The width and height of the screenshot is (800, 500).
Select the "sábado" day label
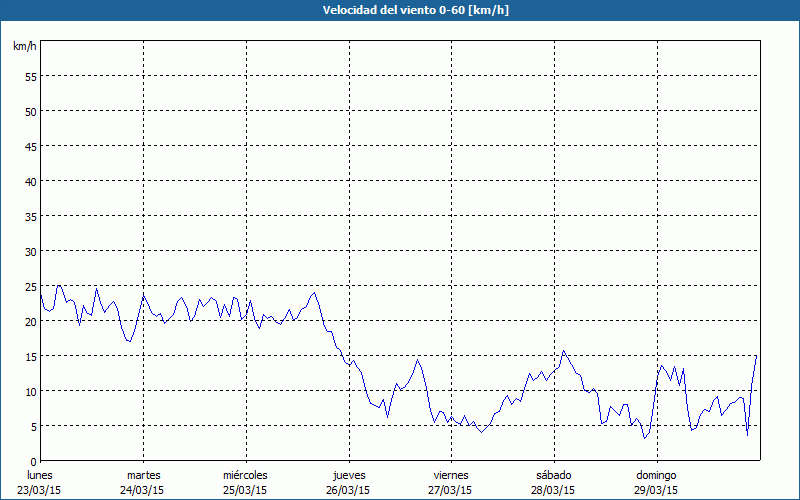pyautogui.click(x=553, y=475)
